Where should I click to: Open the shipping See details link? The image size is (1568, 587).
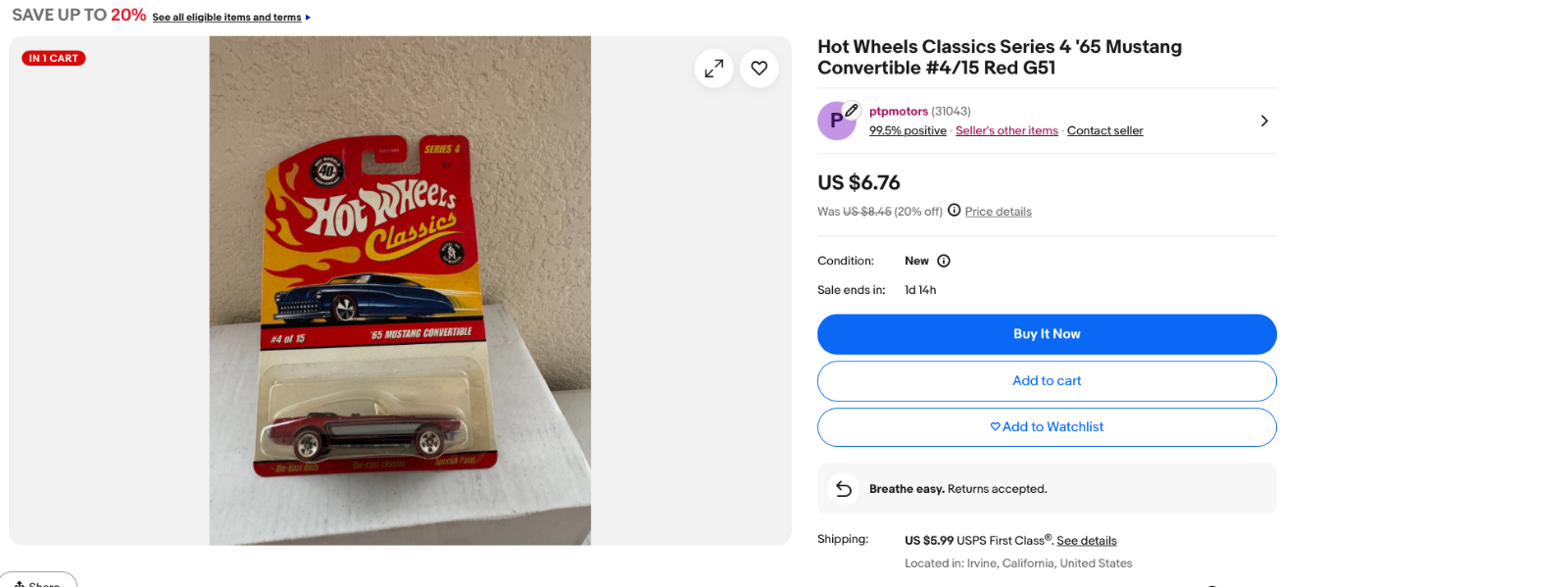[x=1086, y=541]
